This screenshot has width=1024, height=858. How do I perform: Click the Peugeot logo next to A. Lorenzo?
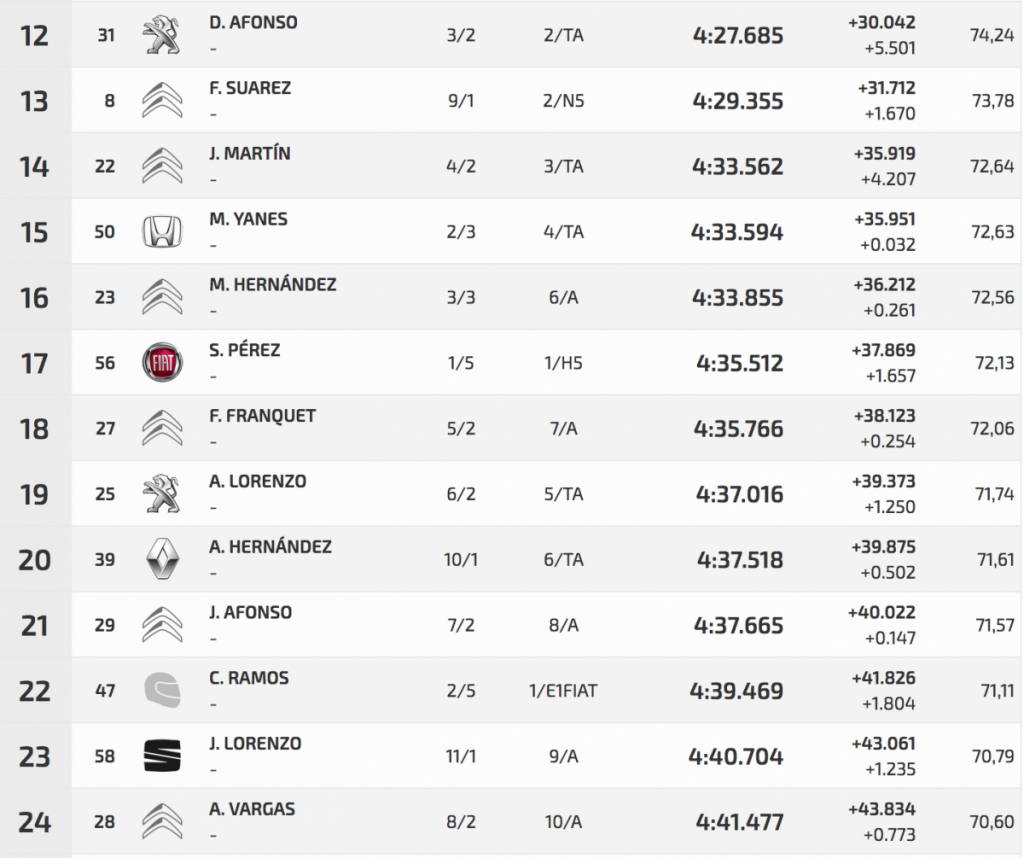coord(160,494)
